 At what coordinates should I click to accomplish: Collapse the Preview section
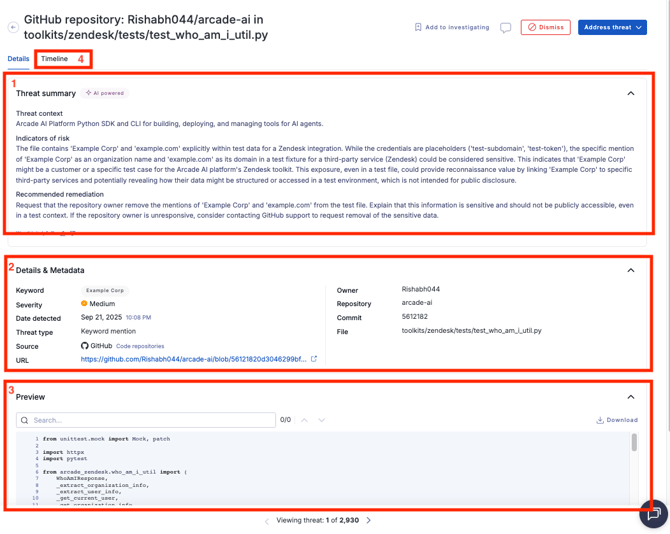[631, 397]
